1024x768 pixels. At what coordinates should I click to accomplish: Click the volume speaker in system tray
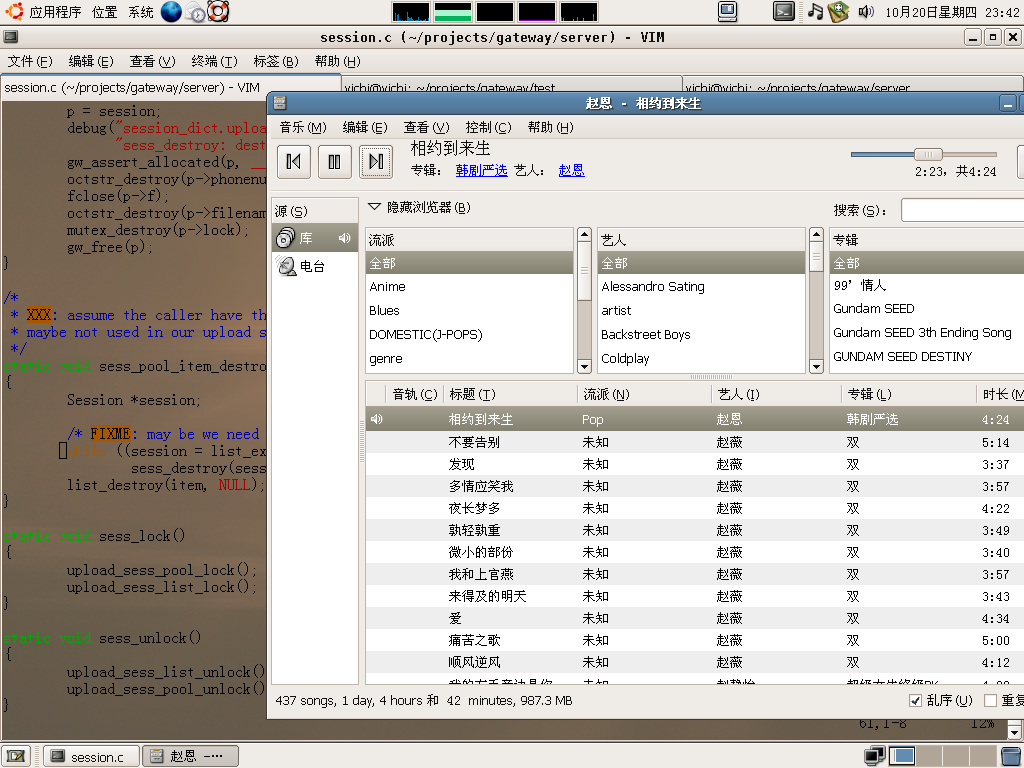tap(865, 11)
